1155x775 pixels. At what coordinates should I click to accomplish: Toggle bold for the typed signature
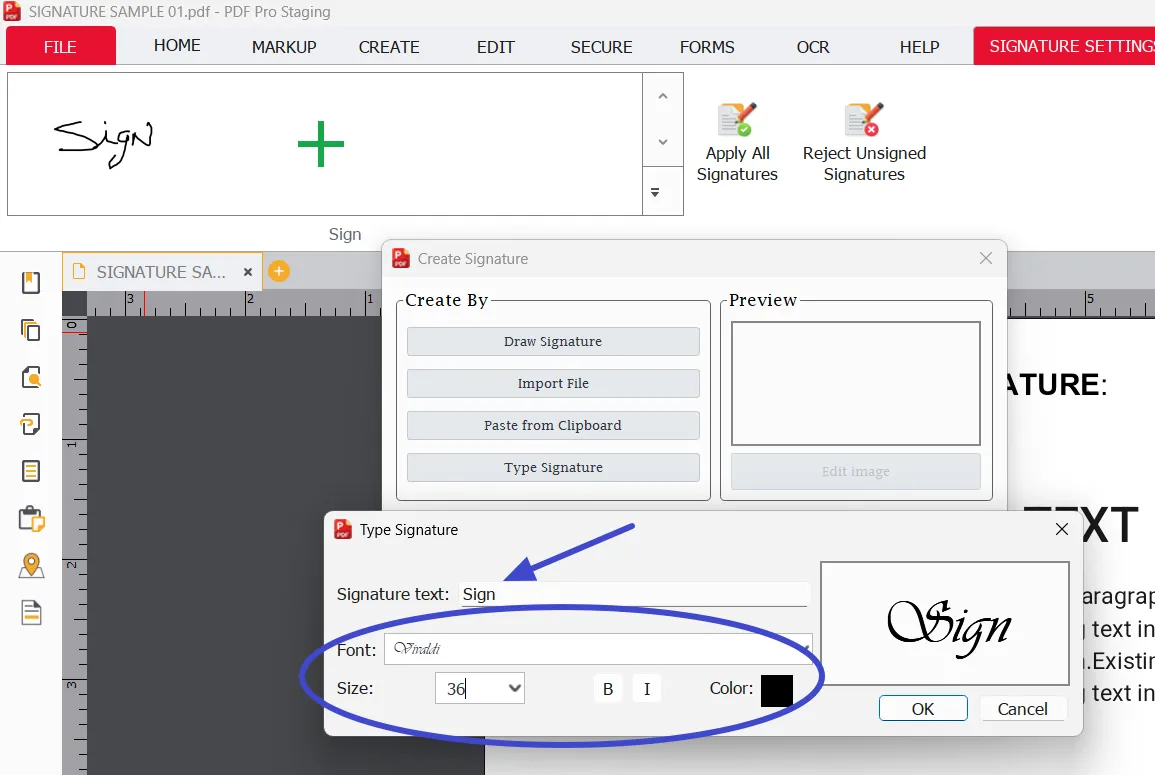point(608,689)
